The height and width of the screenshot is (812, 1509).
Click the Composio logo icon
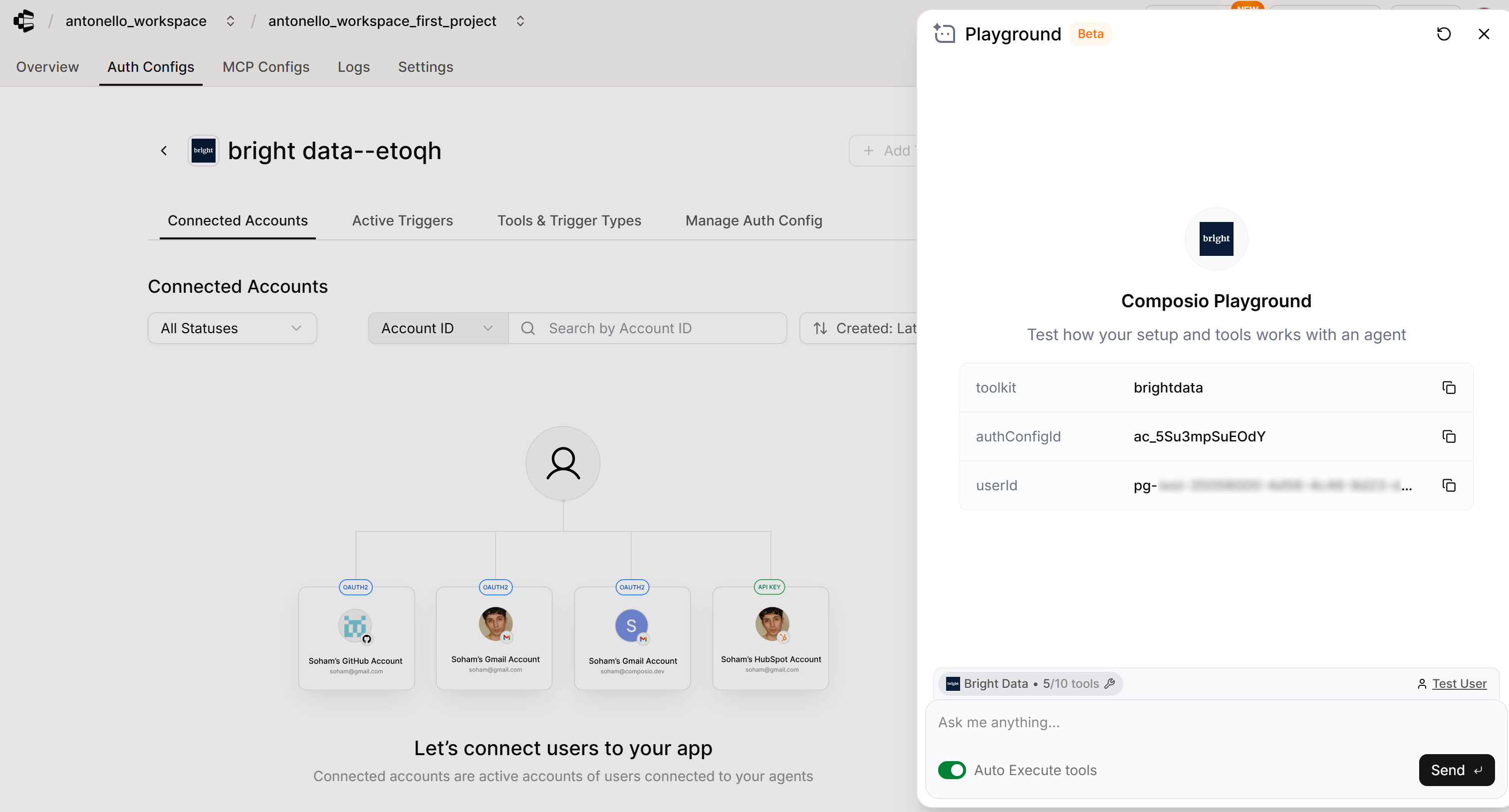(24, 21)
